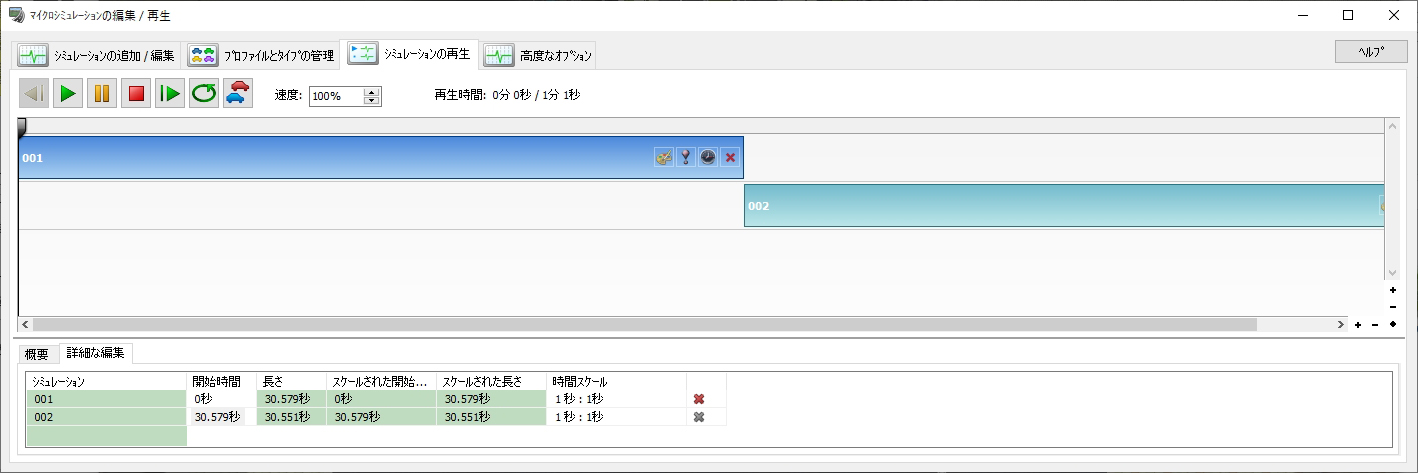Click the time scale cell of row 002
The height and width of the screenshot is (473, 1418).
click(x=616, y=417)
